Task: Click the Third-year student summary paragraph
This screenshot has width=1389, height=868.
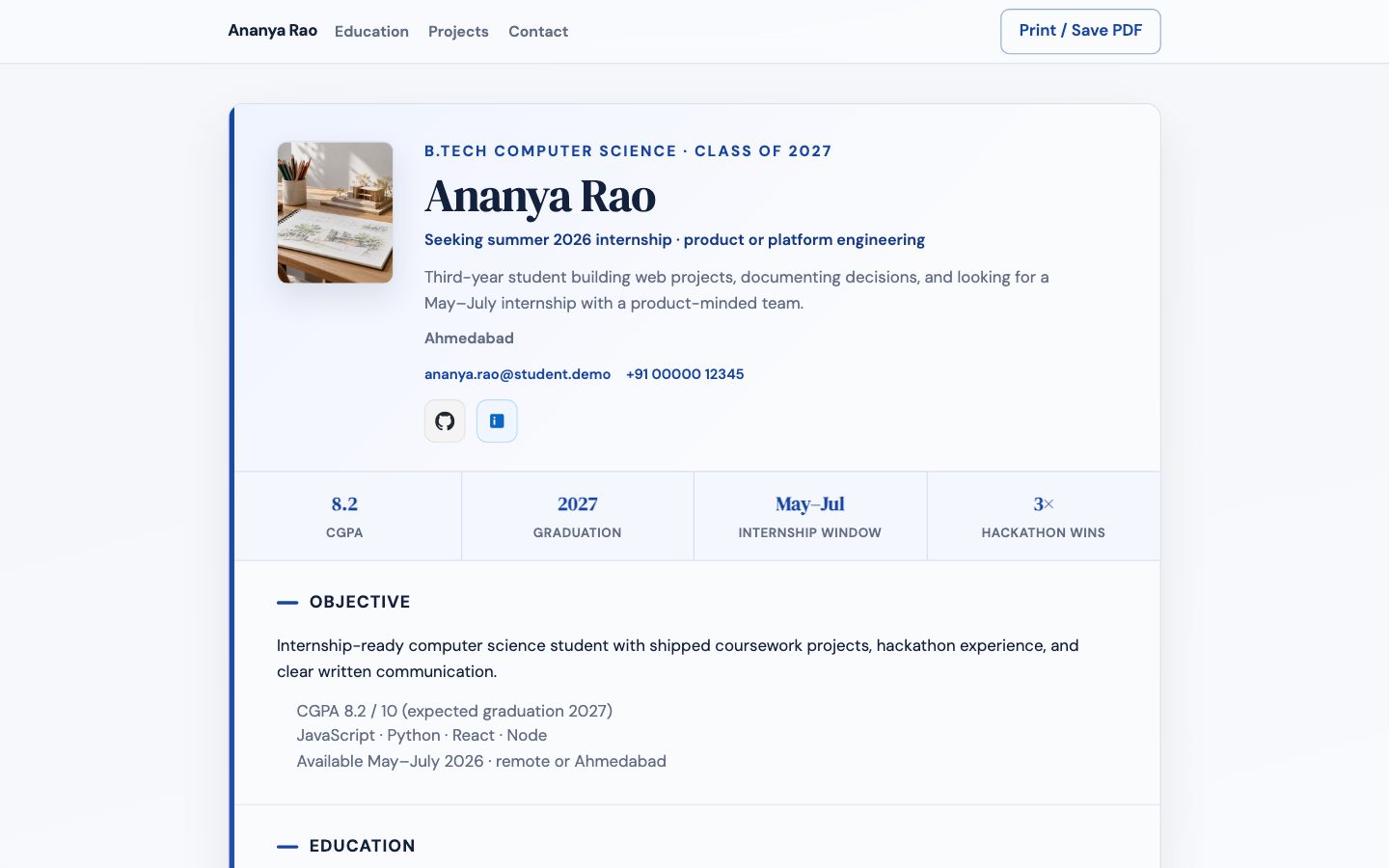Action: pos(737,290)
